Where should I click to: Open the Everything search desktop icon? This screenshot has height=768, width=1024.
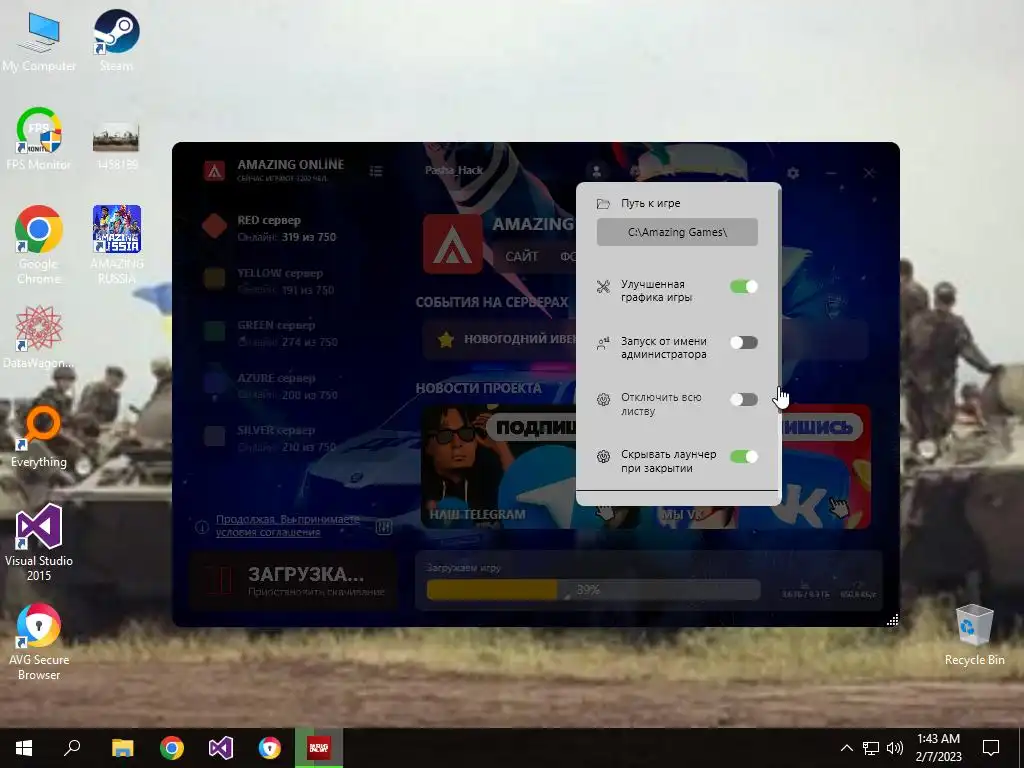pos(39,436)
